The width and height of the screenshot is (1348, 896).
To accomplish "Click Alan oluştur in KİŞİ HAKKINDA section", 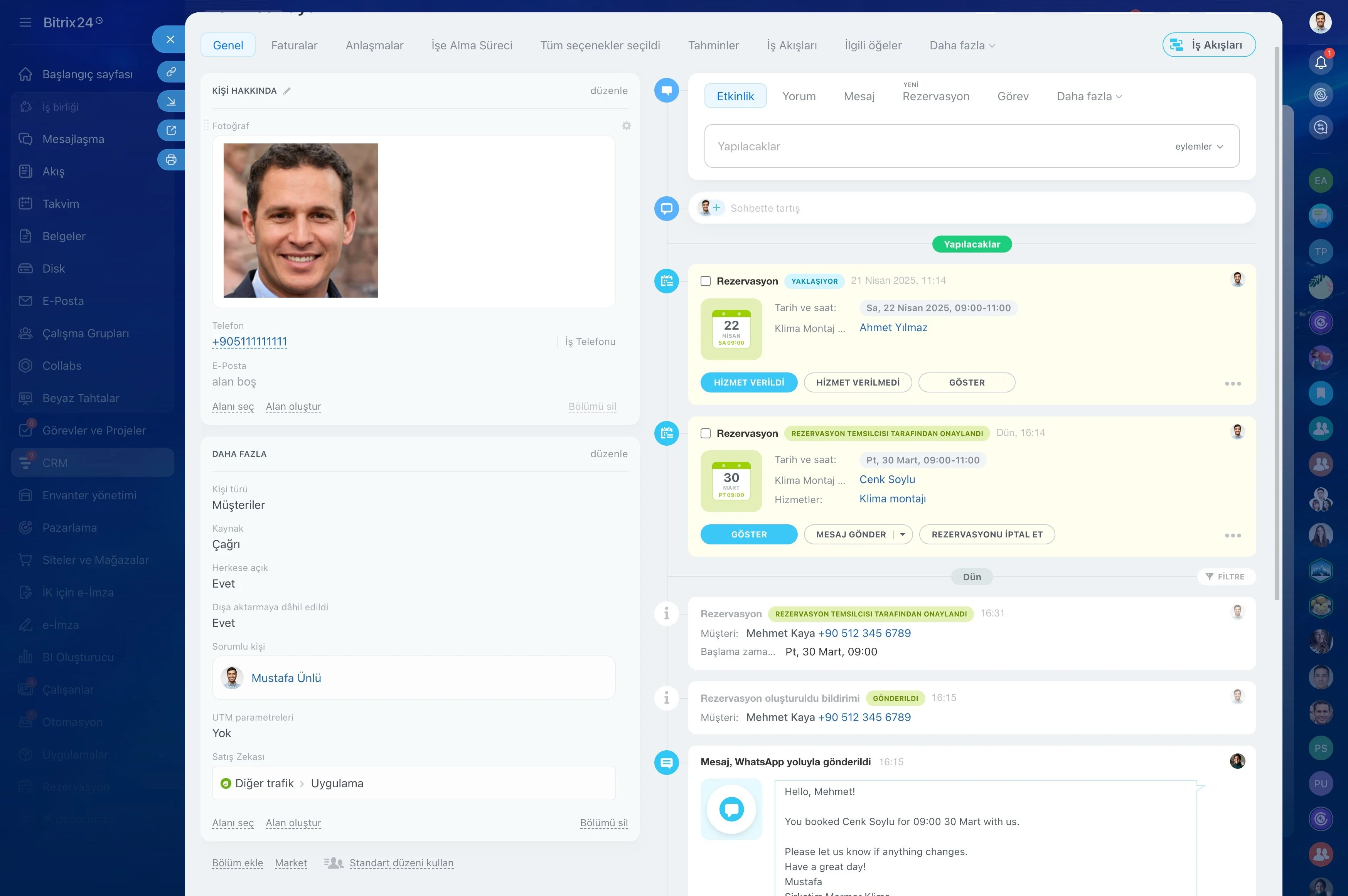I will (x=293, y=406).
